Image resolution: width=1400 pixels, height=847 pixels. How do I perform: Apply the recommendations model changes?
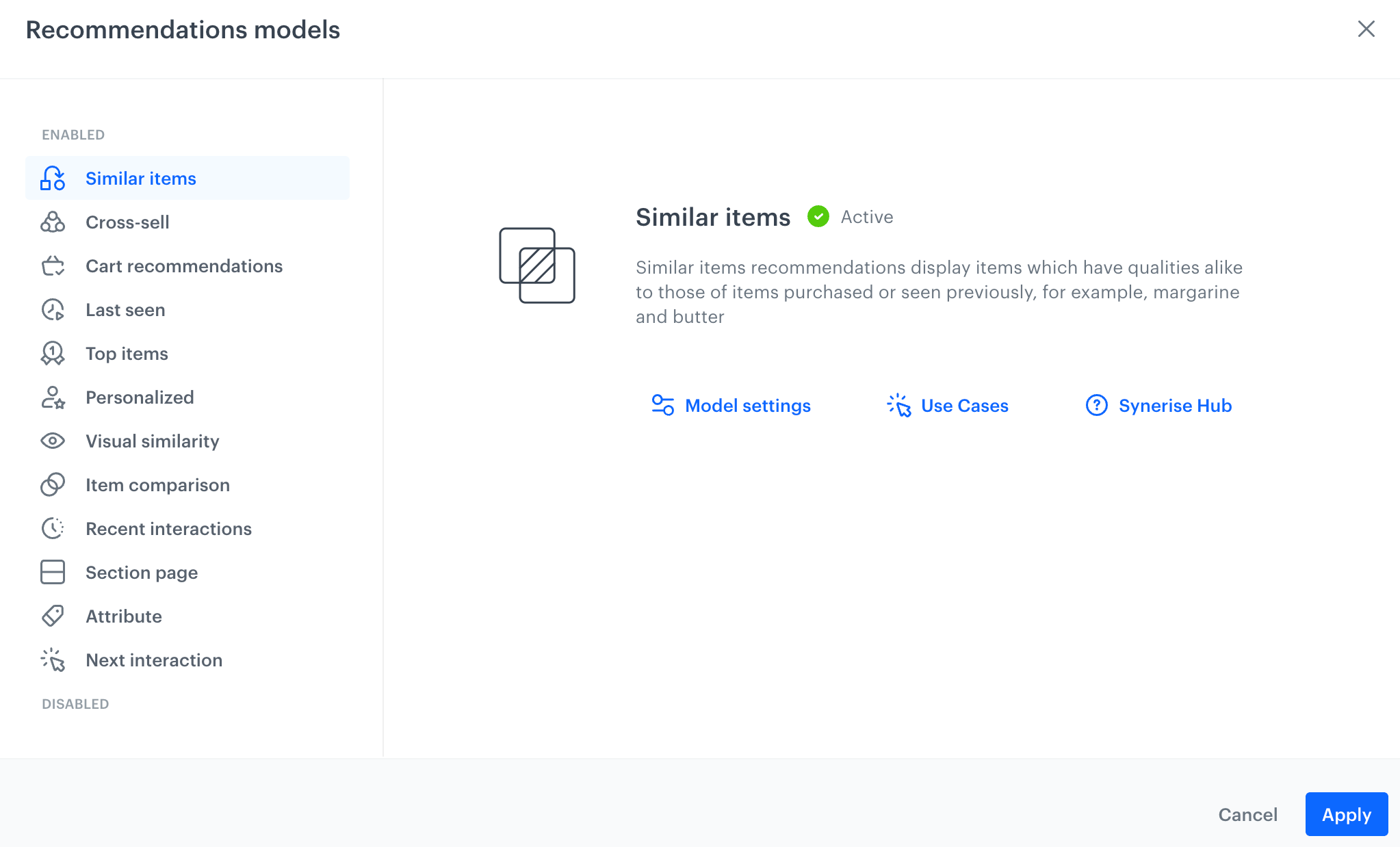click(x=1345, y=814)
